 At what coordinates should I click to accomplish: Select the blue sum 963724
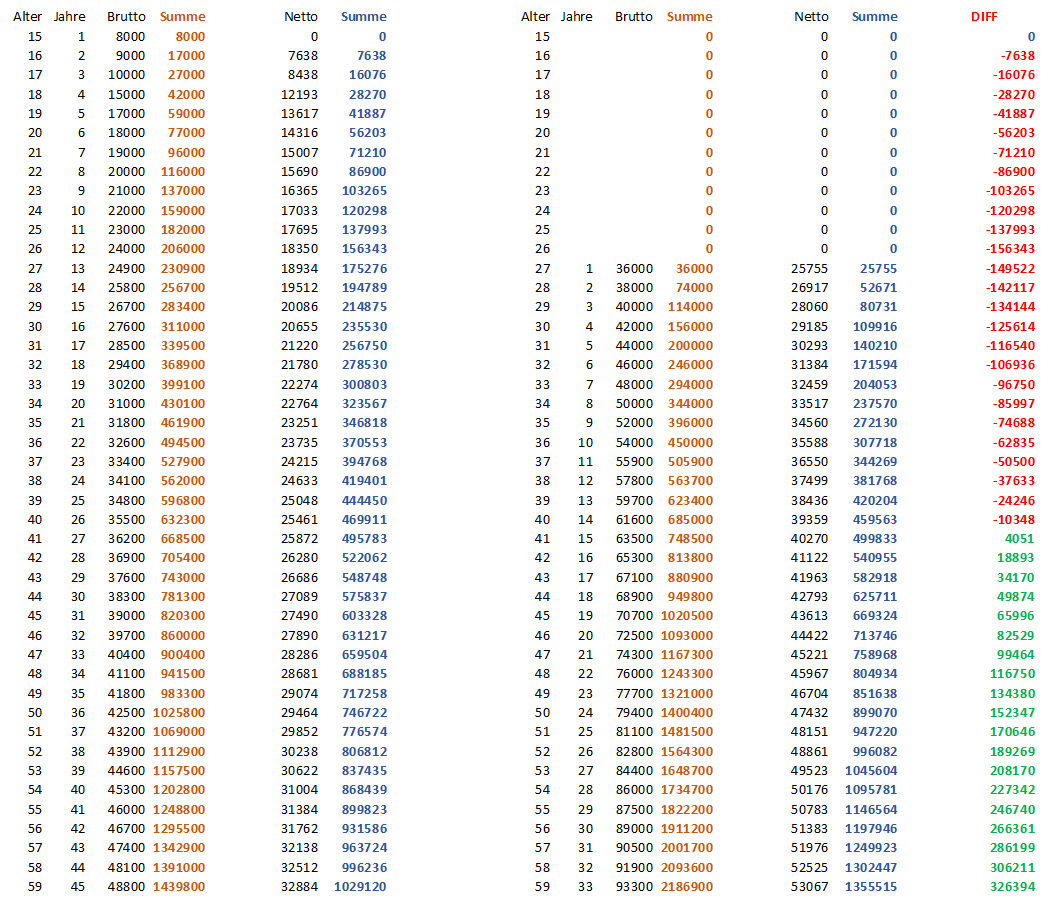[x=364, y=847]
